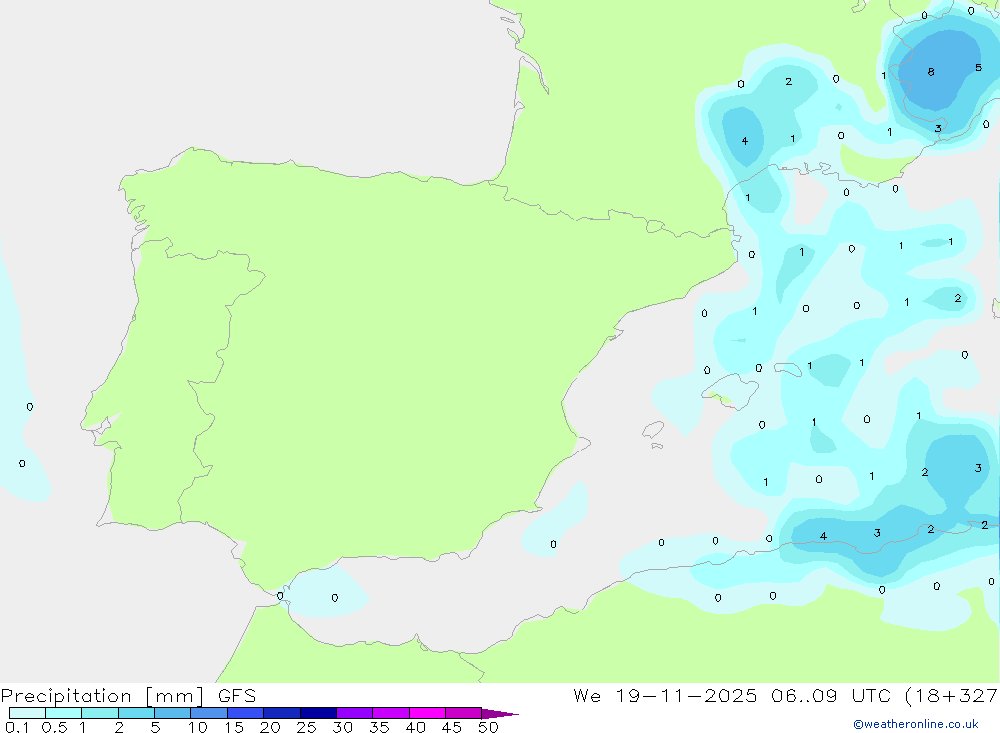Click the 'Precipitation [mm]' title text

point(102,696)
